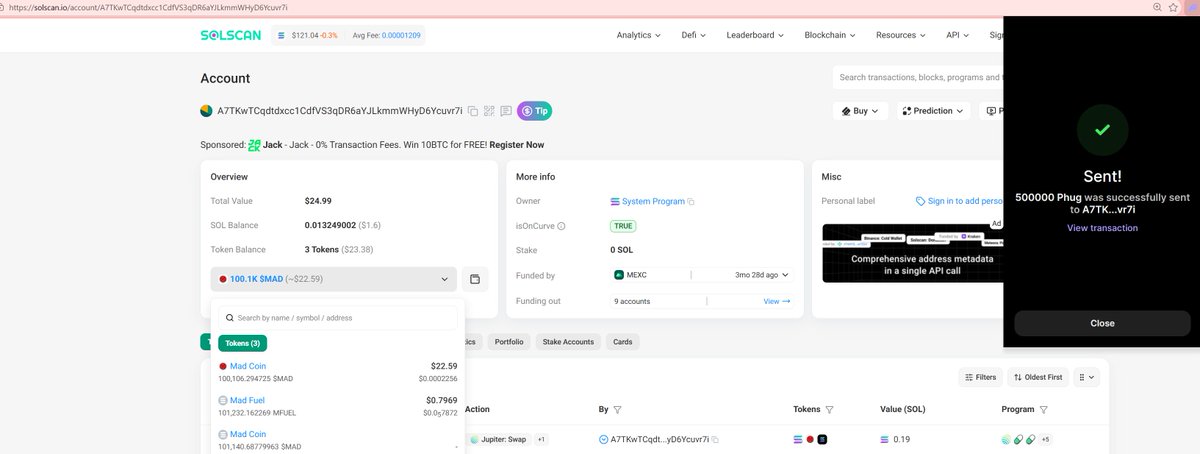Expand the Leaderboard menu
This screenshot has height=454, width=1200.
(x=755, y=35)
